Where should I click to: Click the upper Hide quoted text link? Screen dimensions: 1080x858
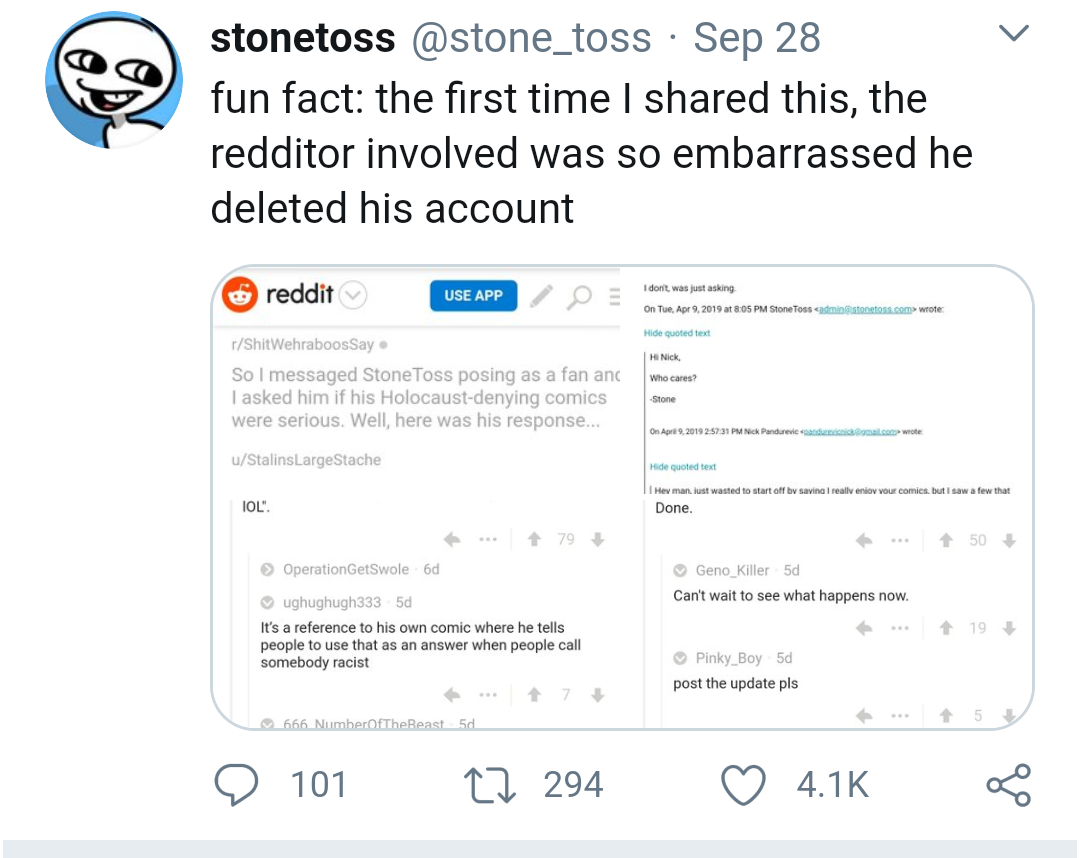(676, 333)
